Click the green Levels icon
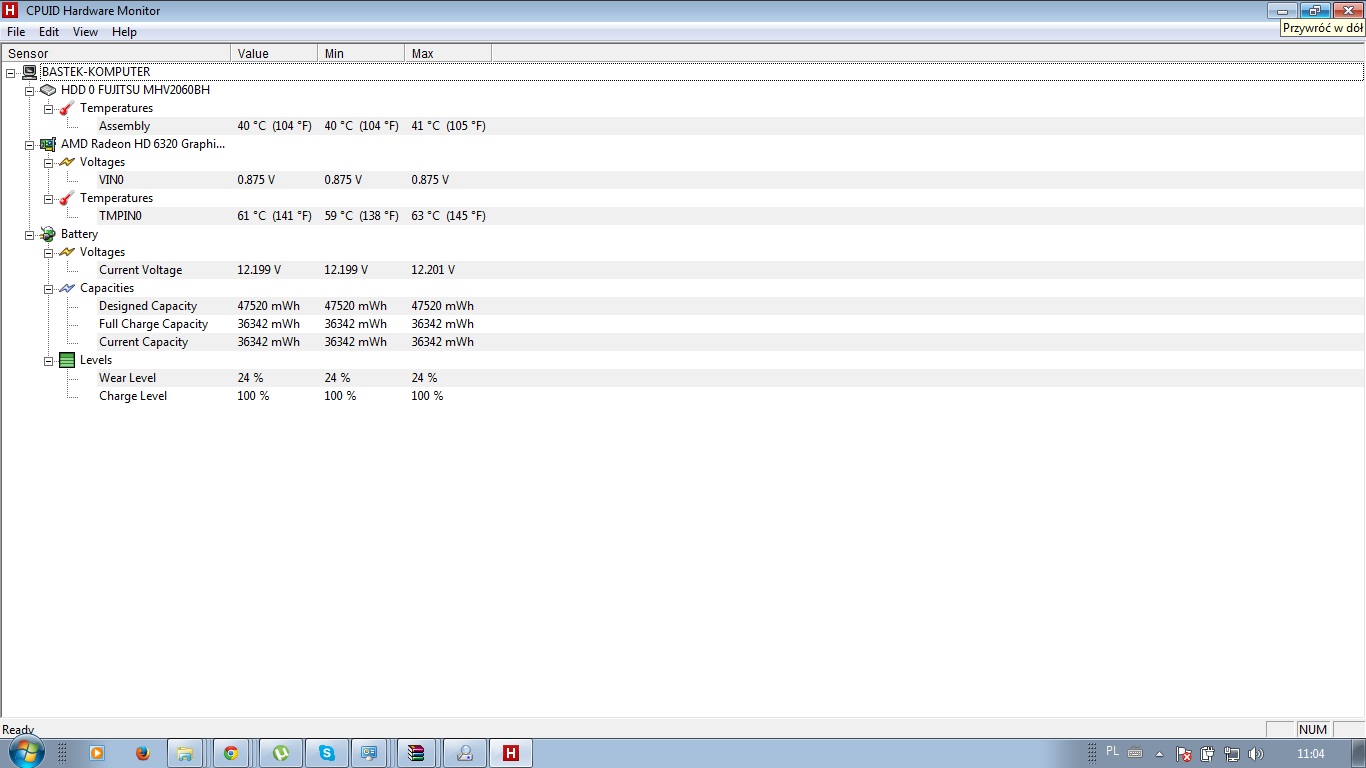 (67, 360)
